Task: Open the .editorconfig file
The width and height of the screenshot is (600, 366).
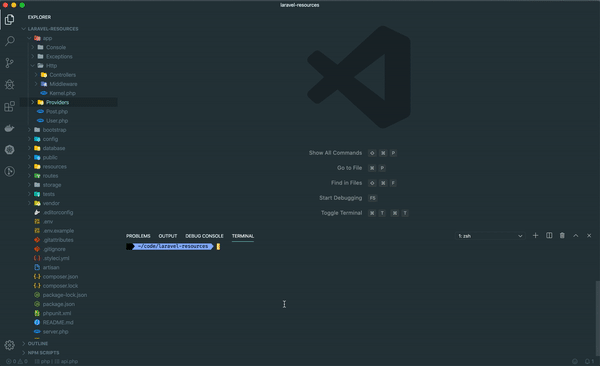Action: click(58, 212)
